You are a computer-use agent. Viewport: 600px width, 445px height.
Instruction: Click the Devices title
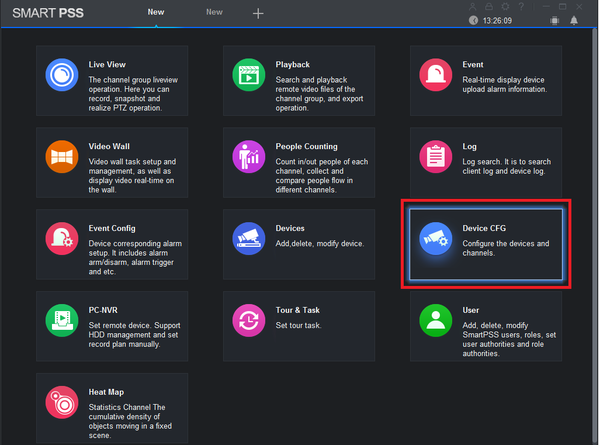[290, 228]
